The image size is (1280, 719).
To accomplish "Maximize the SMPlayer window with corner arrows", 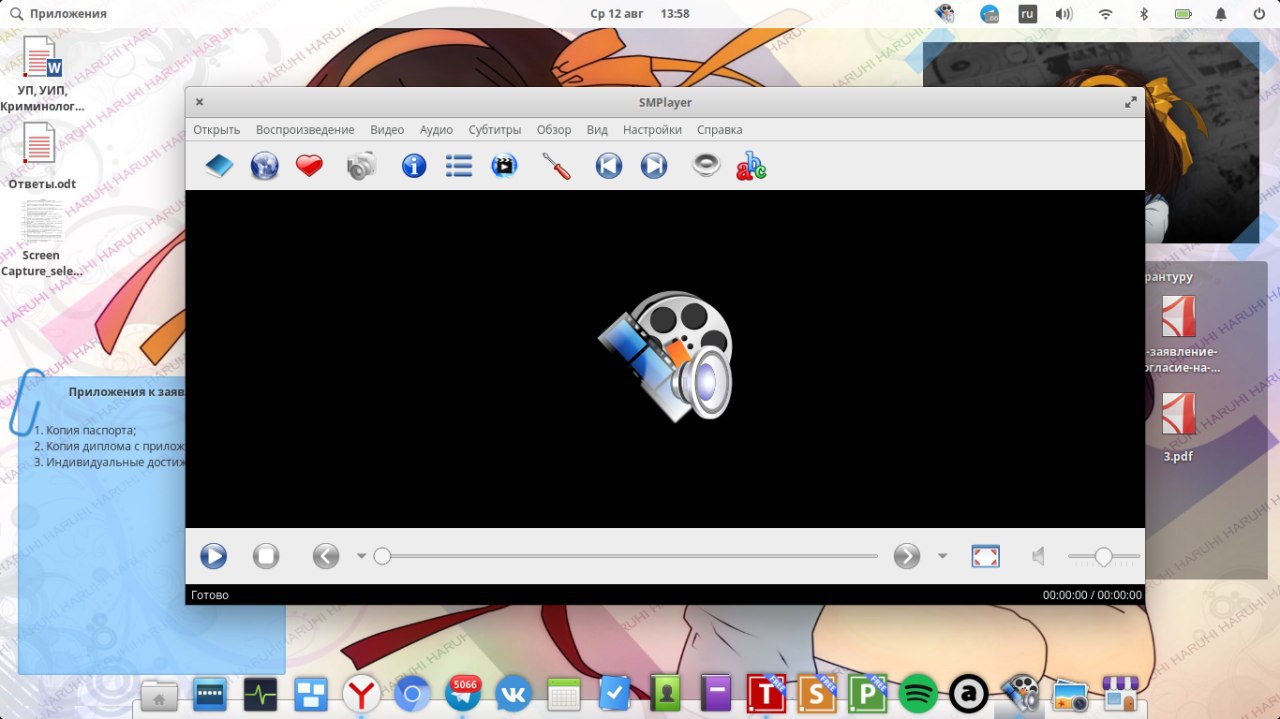I will [1131, 102].
